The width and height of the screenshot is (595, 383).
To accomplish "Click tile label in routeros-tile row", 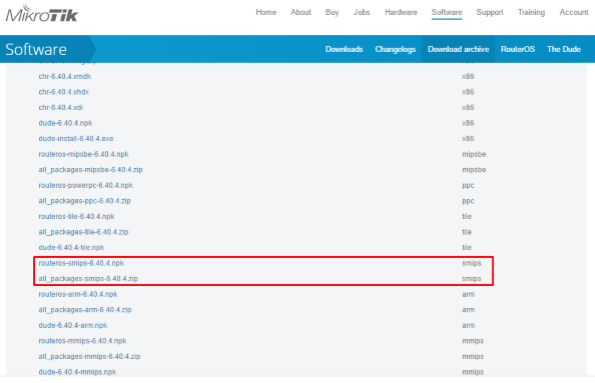I will pos(467,216).
